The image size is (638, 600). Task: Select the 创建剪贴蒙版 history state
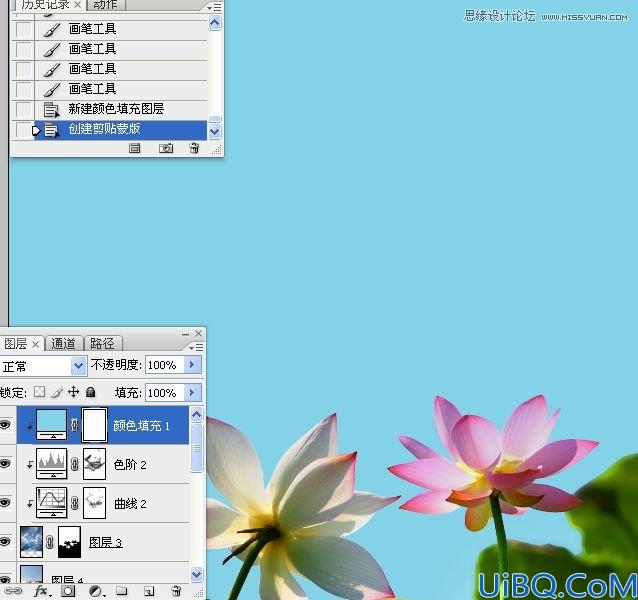(x=120, y=130)
